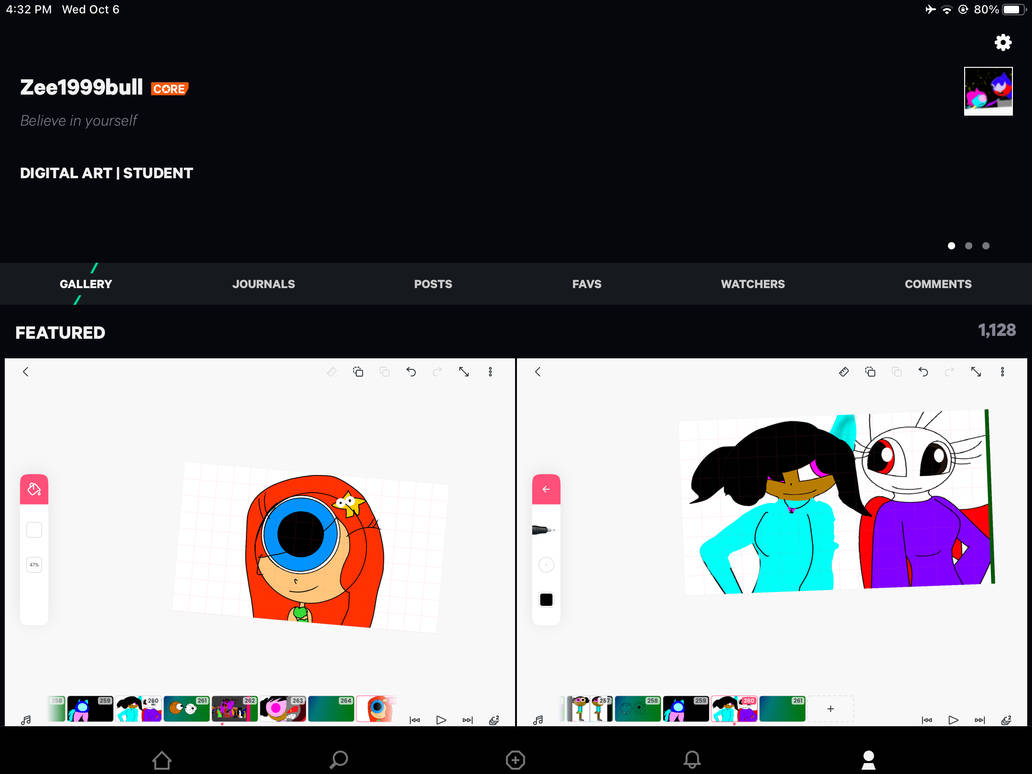Go to Home in bottom navigation

click(x=162, y=760)
